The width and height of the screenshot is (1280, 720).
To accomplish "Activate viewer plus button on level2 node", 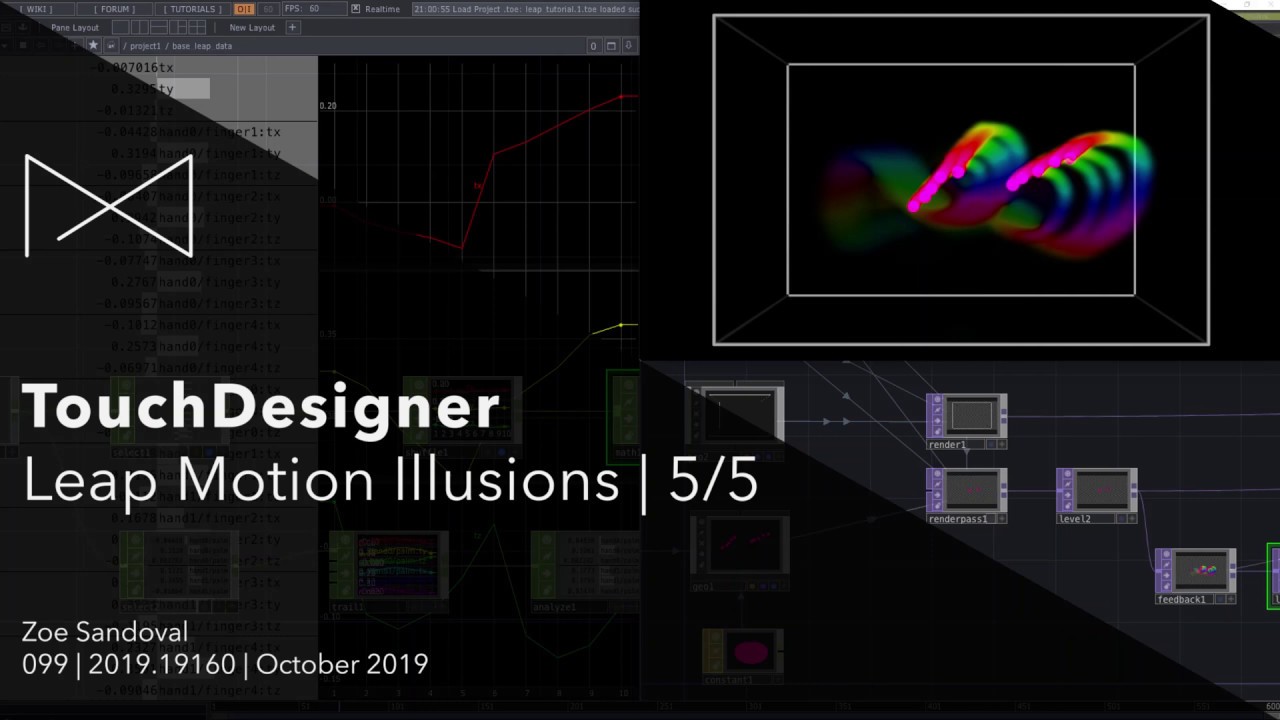I will tap(1132, 518).
